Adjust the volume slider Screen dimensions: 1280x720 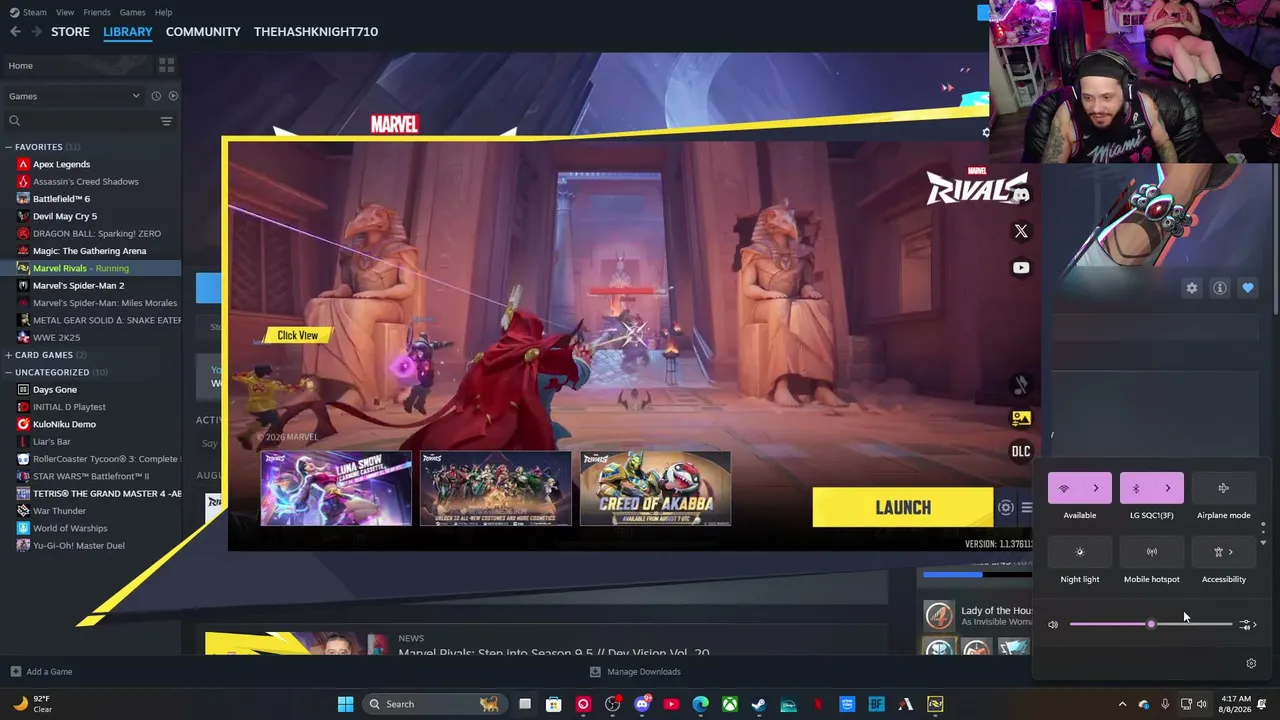(1151, 624)
